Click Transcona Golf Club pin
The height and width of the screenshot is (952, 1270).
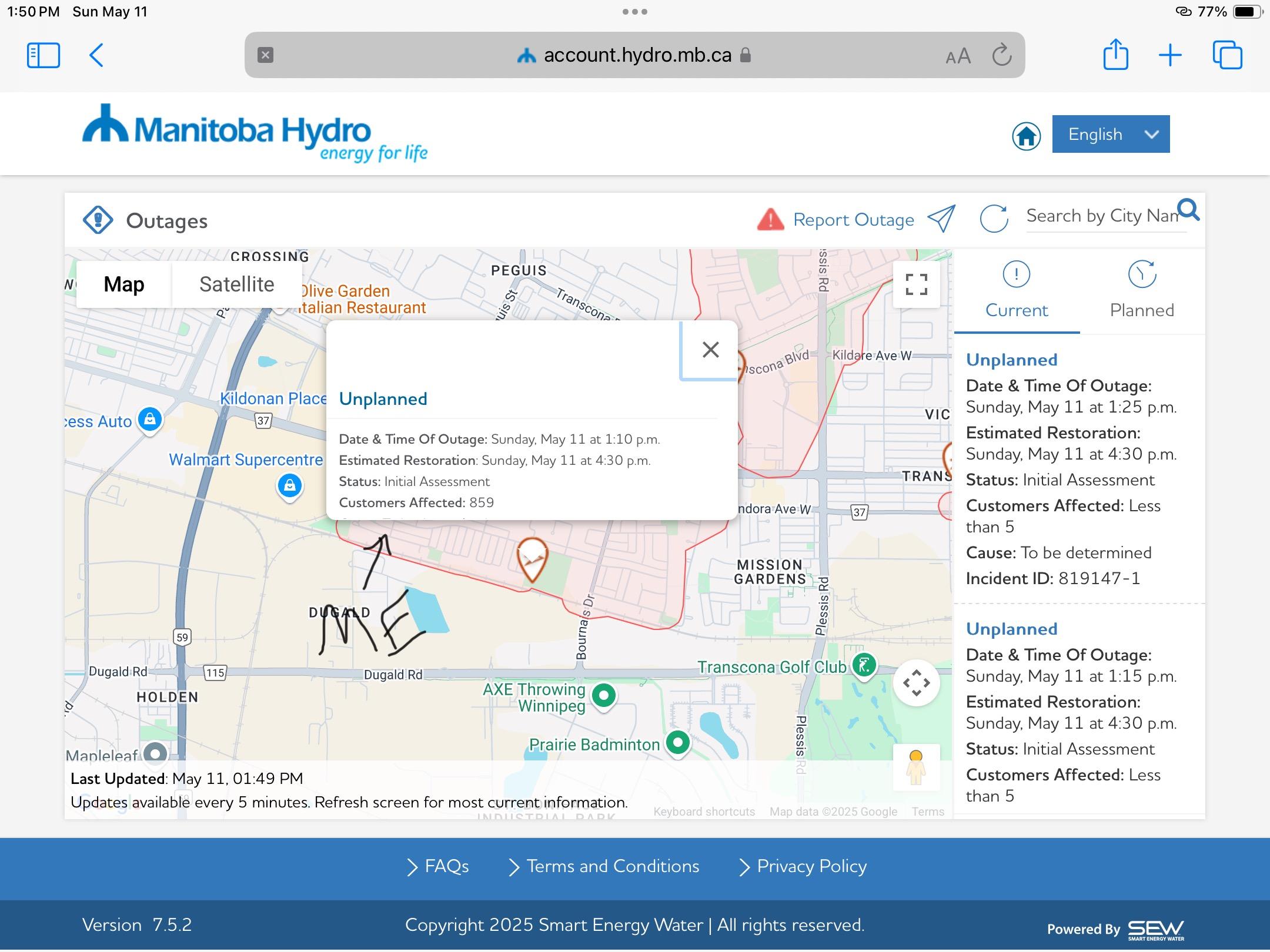864,666
